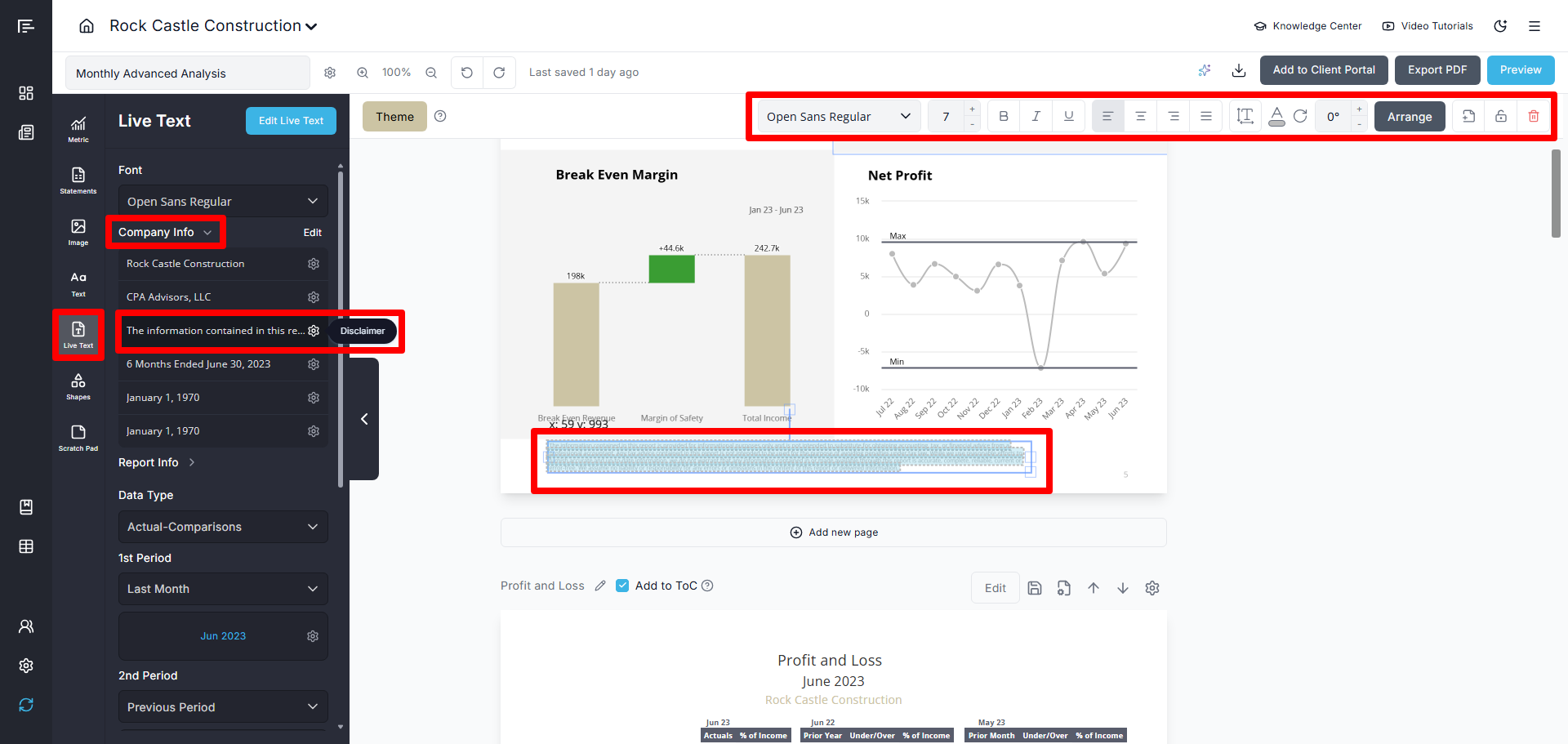Screen dimensions: 1568x744
Task: Click the download icon near Add to Client Portal
Action: pyautogui.click(x=1238, y=71)
